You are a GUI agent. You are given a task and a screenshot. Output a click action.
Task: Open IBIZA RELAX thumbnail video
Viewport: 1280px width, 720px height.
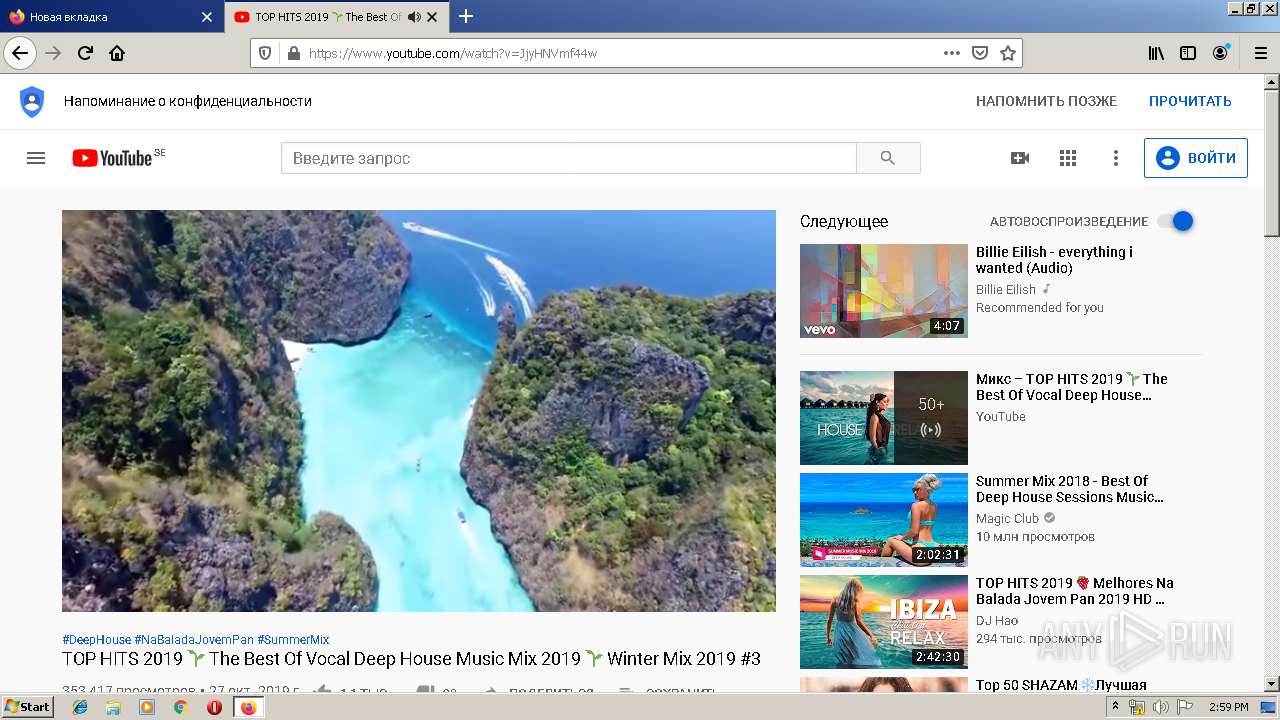coord(884,622)
